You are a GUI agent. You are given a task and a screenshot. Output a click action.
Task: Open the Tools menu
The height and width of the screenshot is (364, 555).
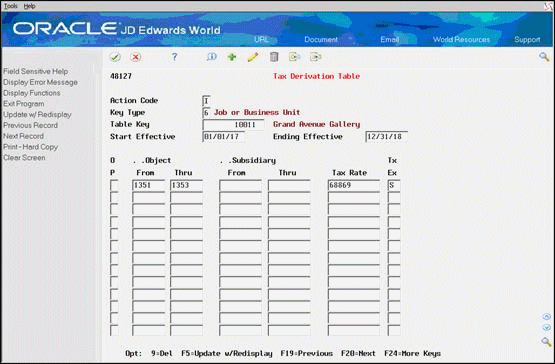pos(11,6)
